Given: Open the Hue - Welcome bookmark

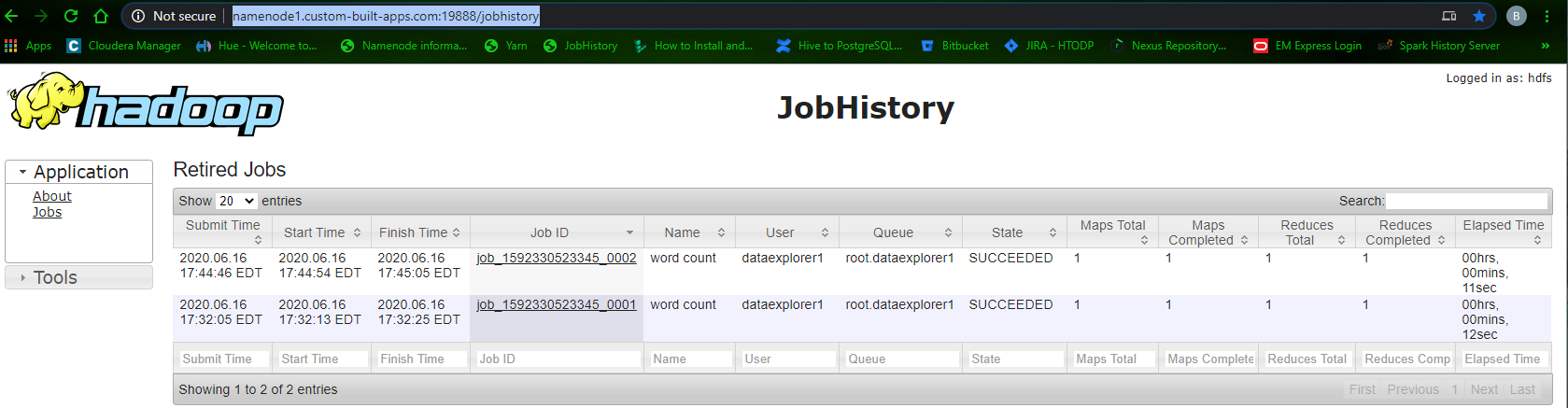Looking at the screenshot, I should (256, 46).
